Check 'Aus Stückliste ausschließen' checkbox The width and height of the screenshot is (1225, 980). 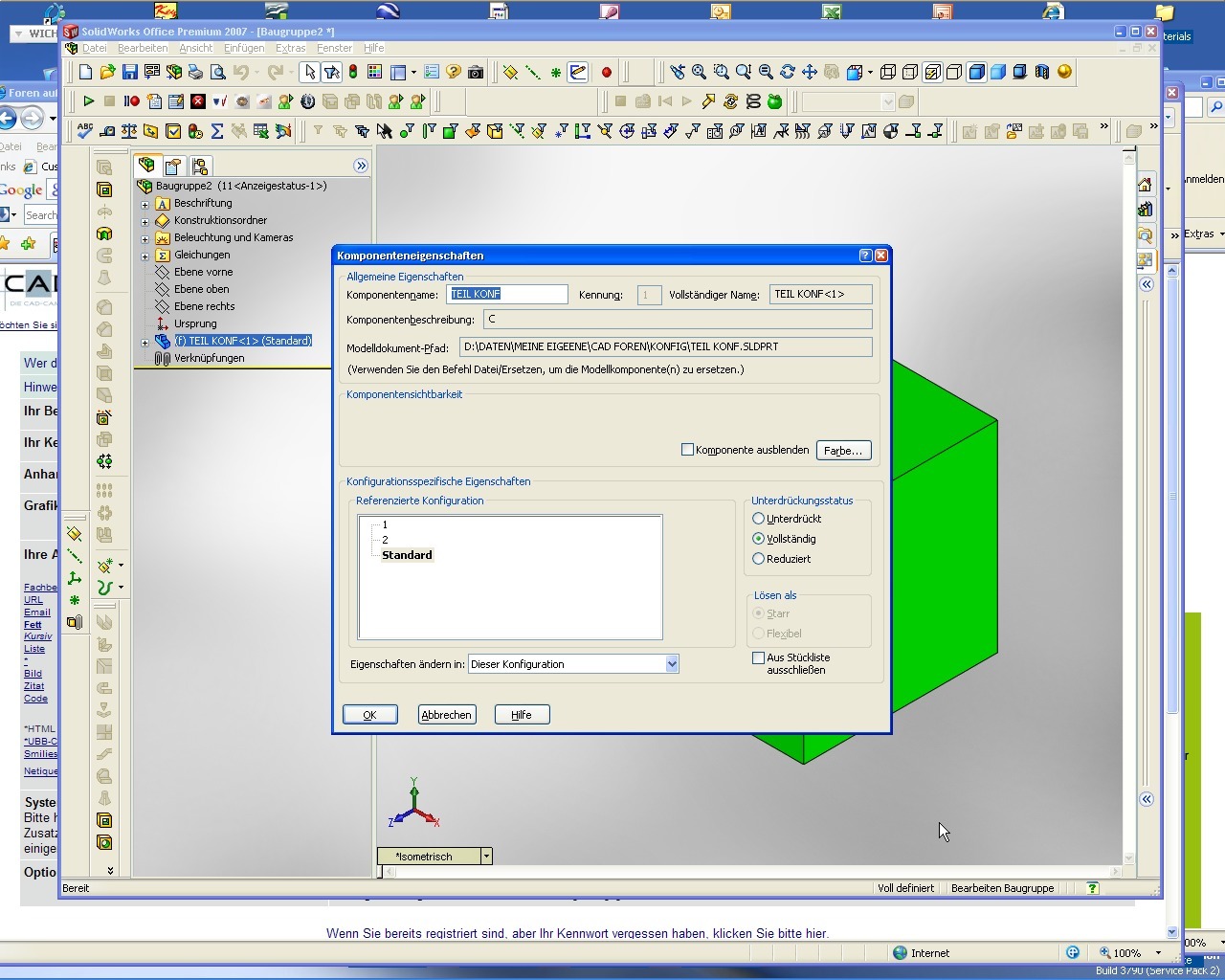[x=758, y=658]
